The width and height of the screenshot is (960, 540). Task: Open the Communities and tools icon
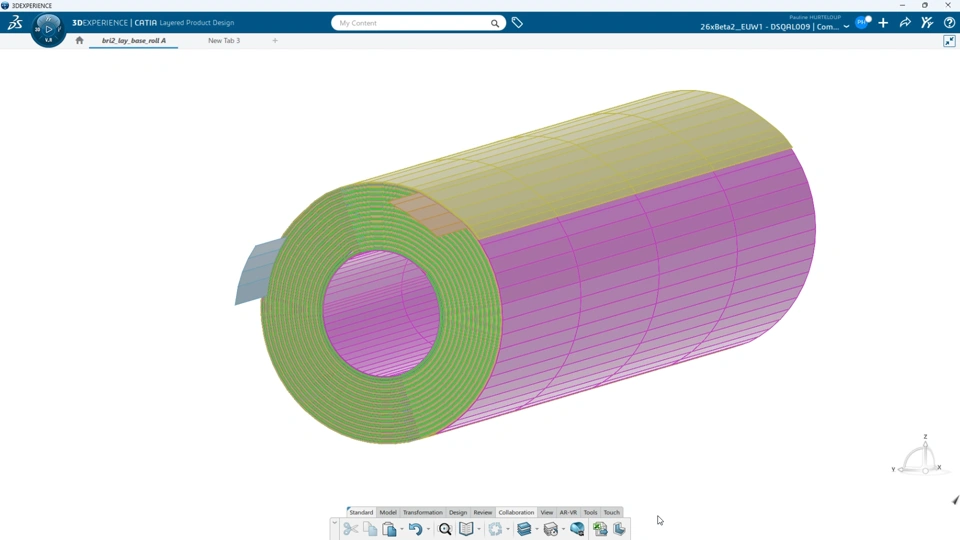tap(927, 23)
